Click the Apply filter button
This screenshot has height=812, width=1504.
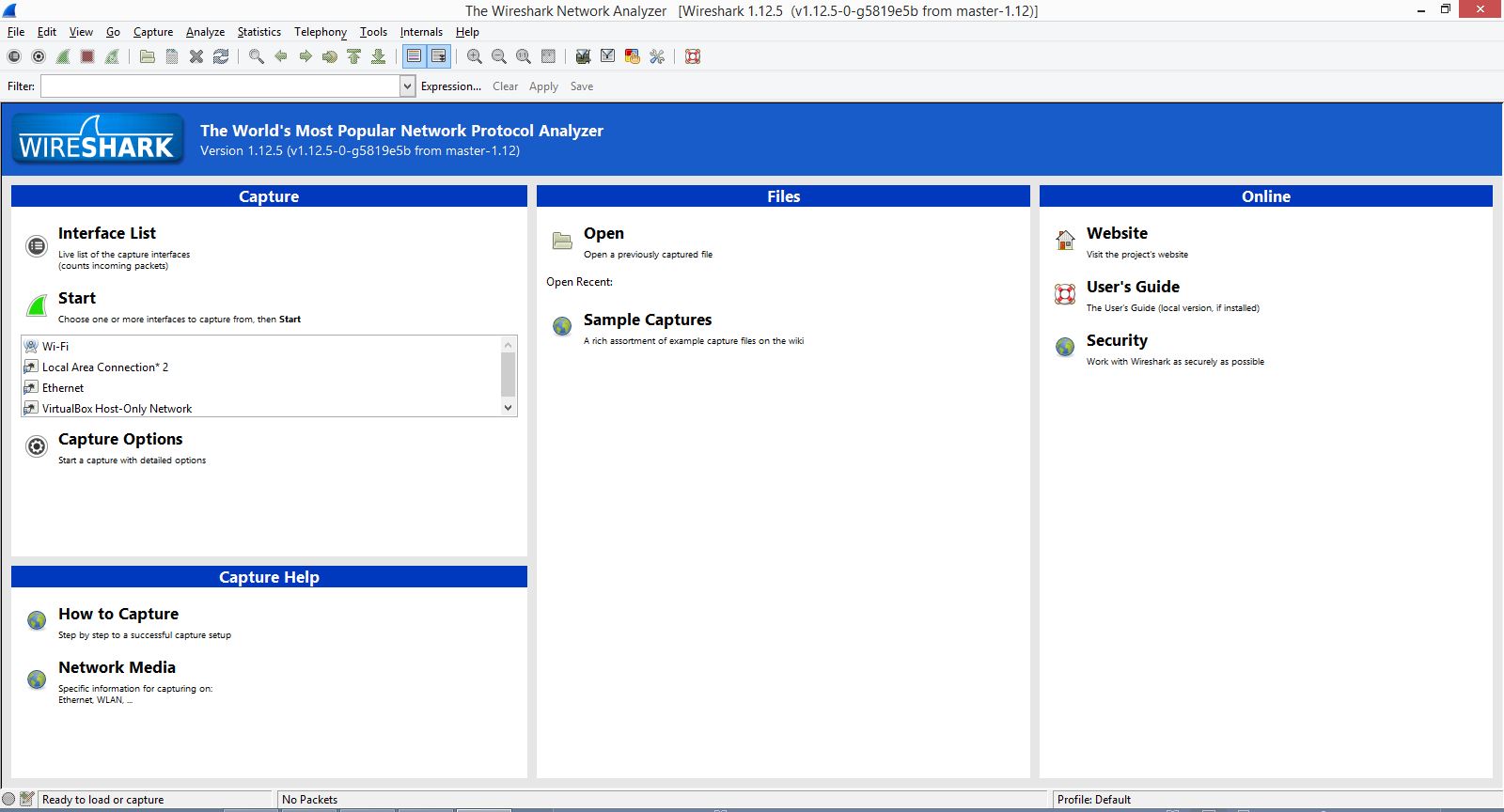pyautogui.click(x=543, y=86)
